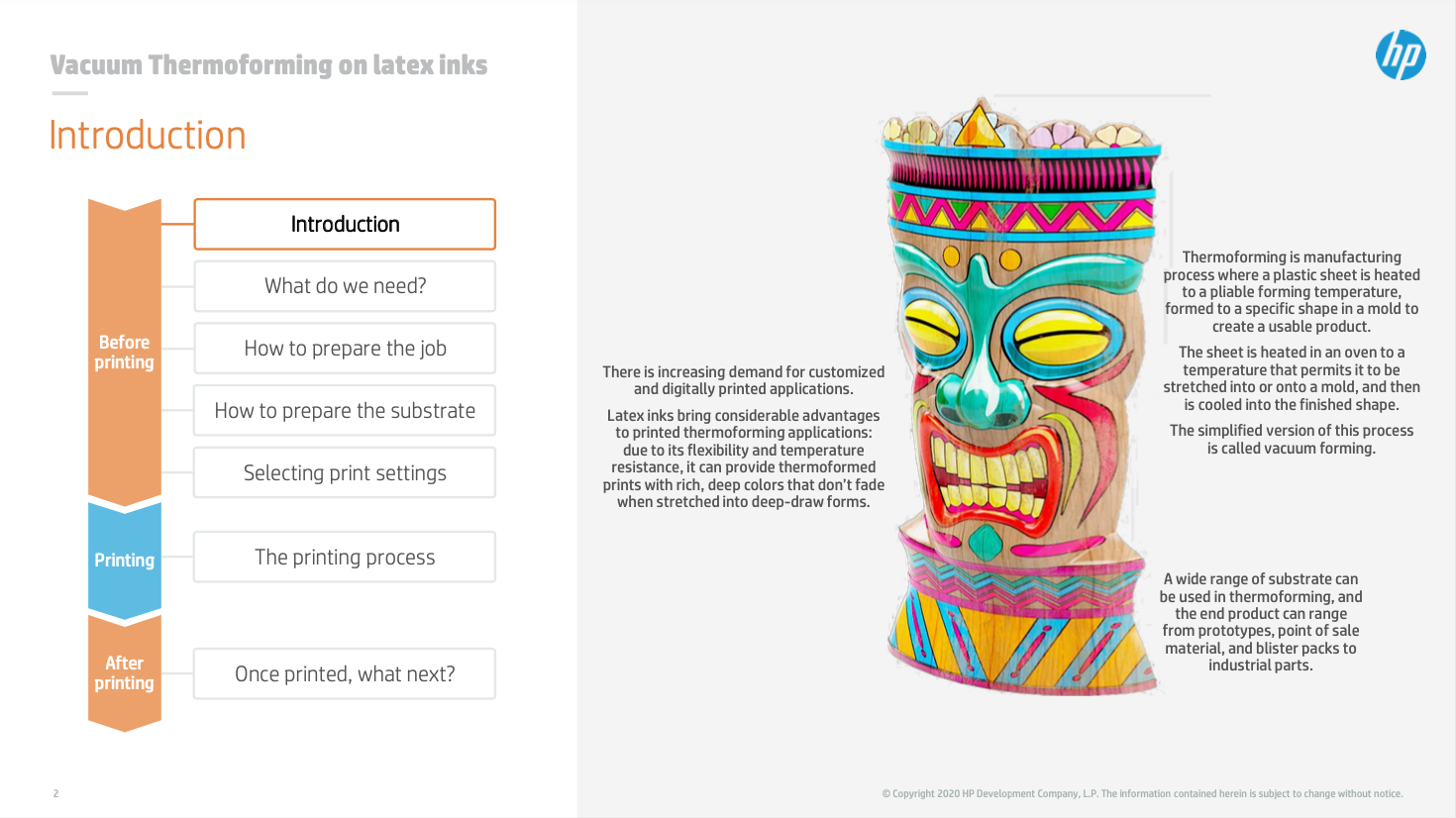This screenshot has height=818, width=1456.
Task: Click the orange 'Introduction' slide heading
Action: coord(148,136)
